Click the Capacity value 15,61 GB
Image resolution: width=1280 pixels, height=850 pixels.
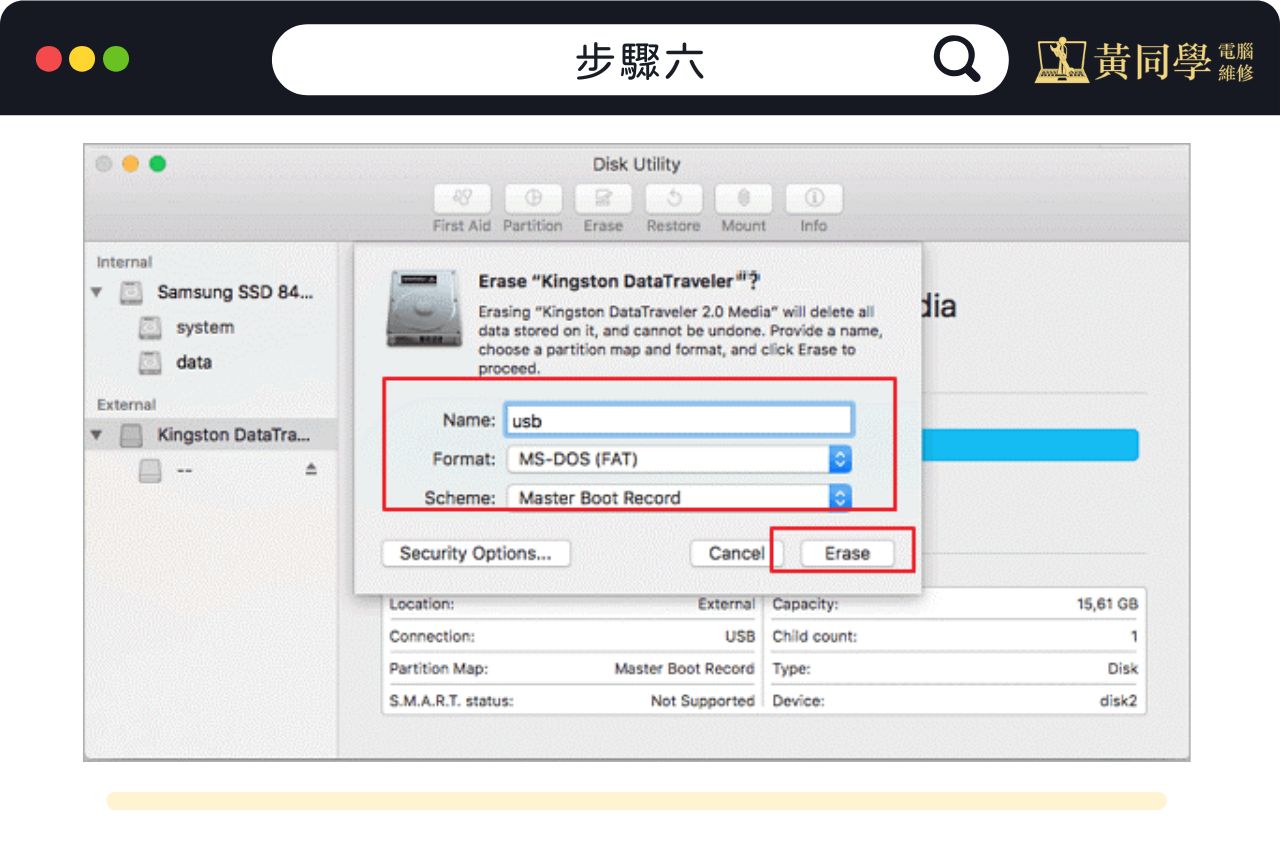coord(1108,604)
